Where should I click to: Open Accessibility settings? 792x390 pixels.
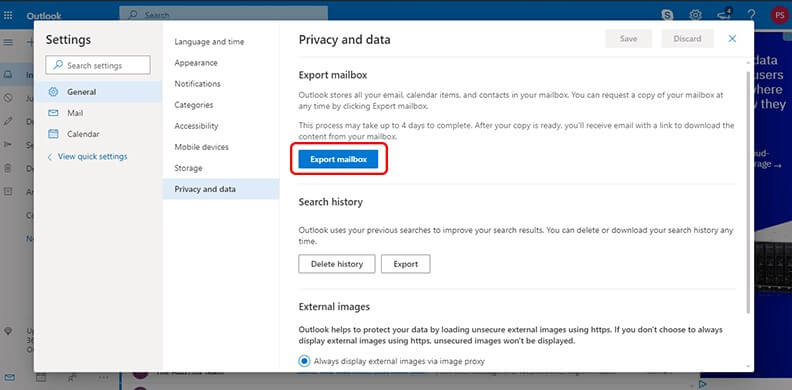pos(221,126)
